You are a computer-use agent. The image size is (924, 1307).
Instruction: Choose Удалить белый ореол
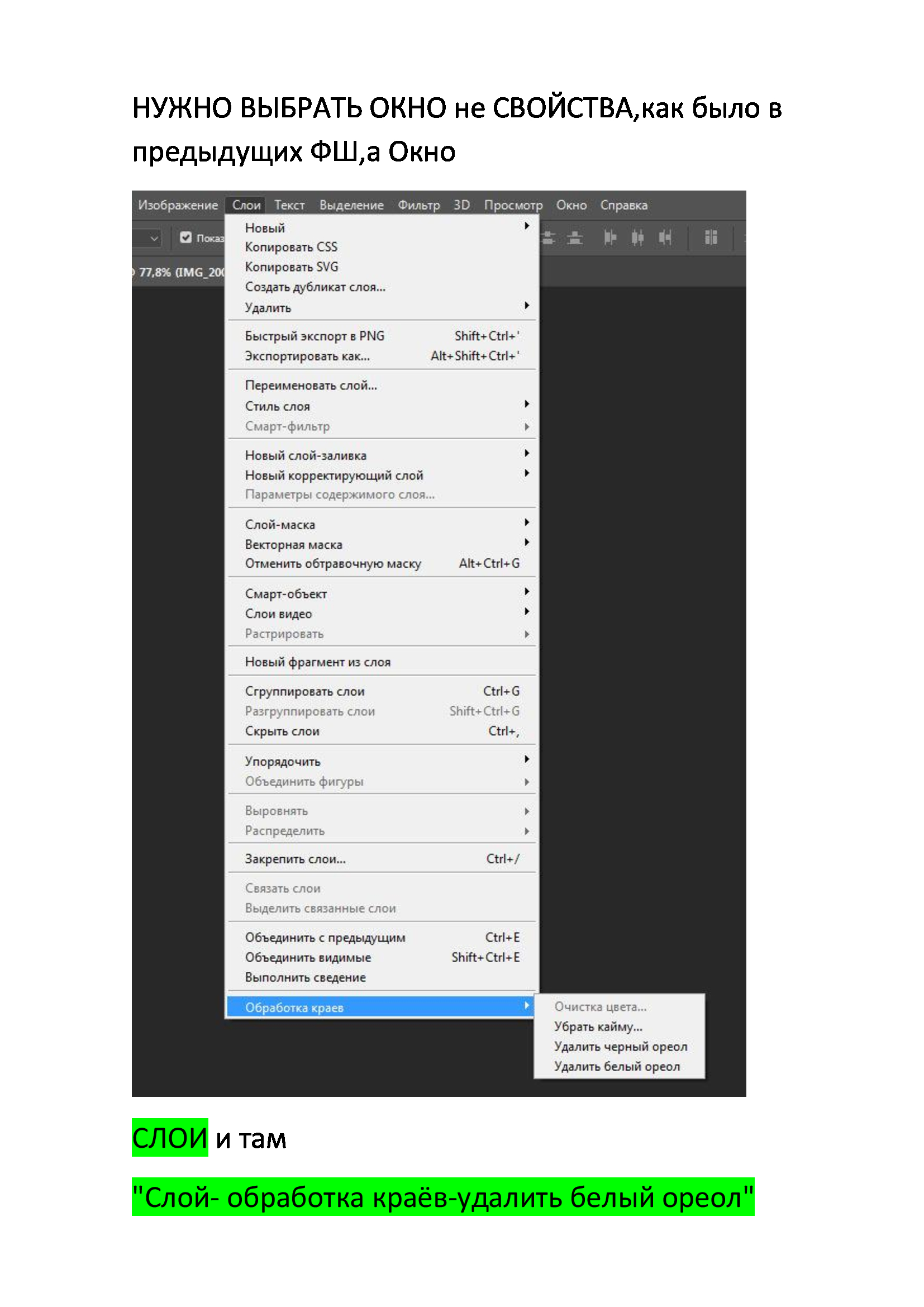pos(617,1066)
